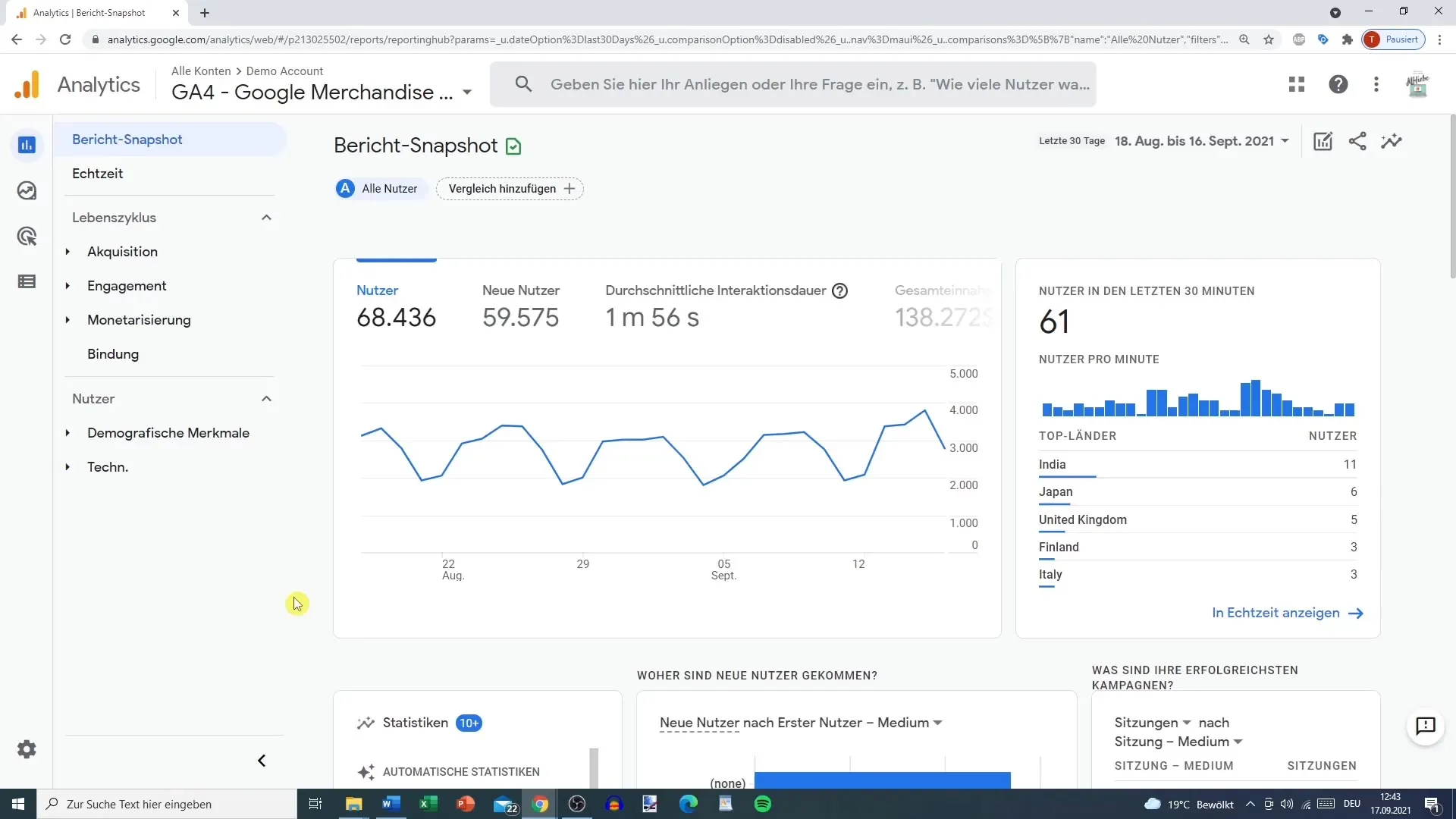Select the Nutzer metric tab
The height and width of the screenshot is (819, 1456).
pos(397,307)
